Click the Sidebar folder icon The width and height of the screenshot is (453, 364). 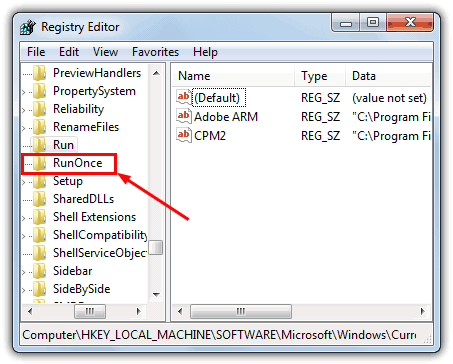(40, 271)
